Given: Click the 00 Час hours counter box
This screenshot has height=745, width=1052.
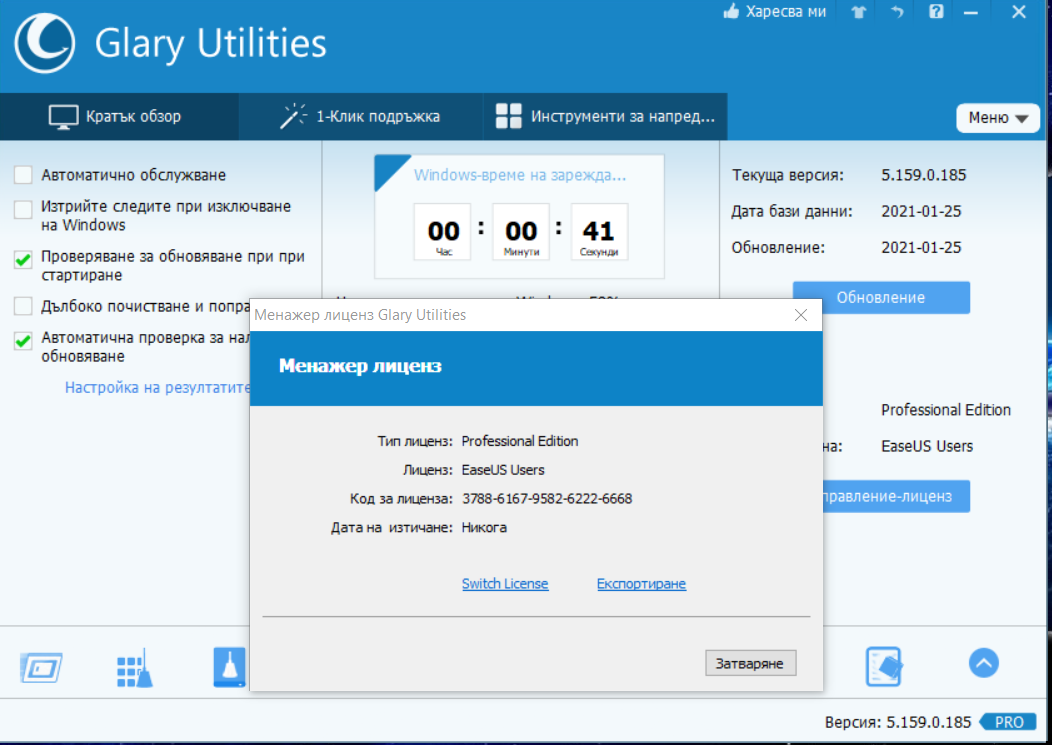Looking at the screenshot, I should click(443, 232).
